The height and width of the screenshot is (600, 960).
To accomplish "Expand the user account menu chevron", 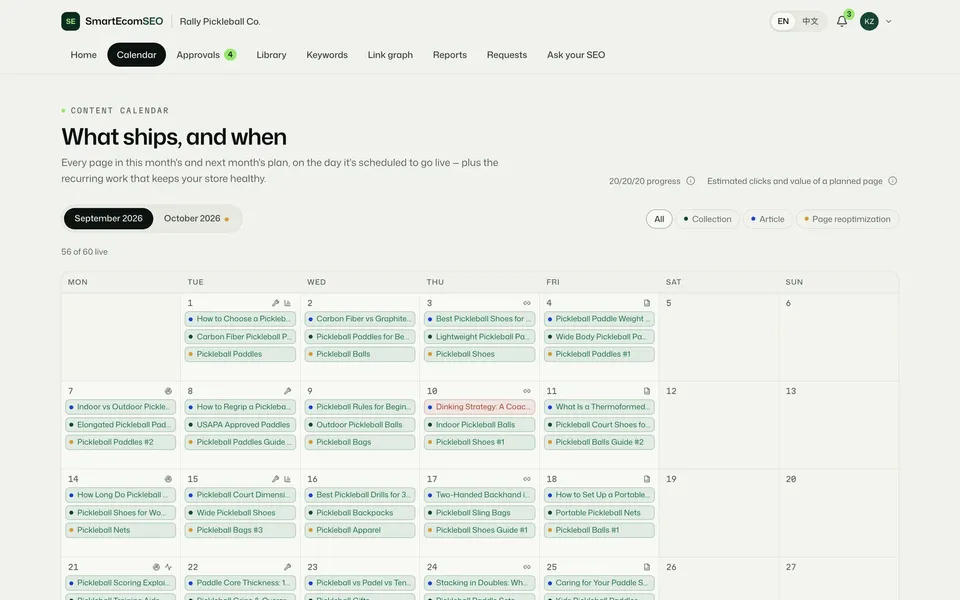I will [888, 21].
